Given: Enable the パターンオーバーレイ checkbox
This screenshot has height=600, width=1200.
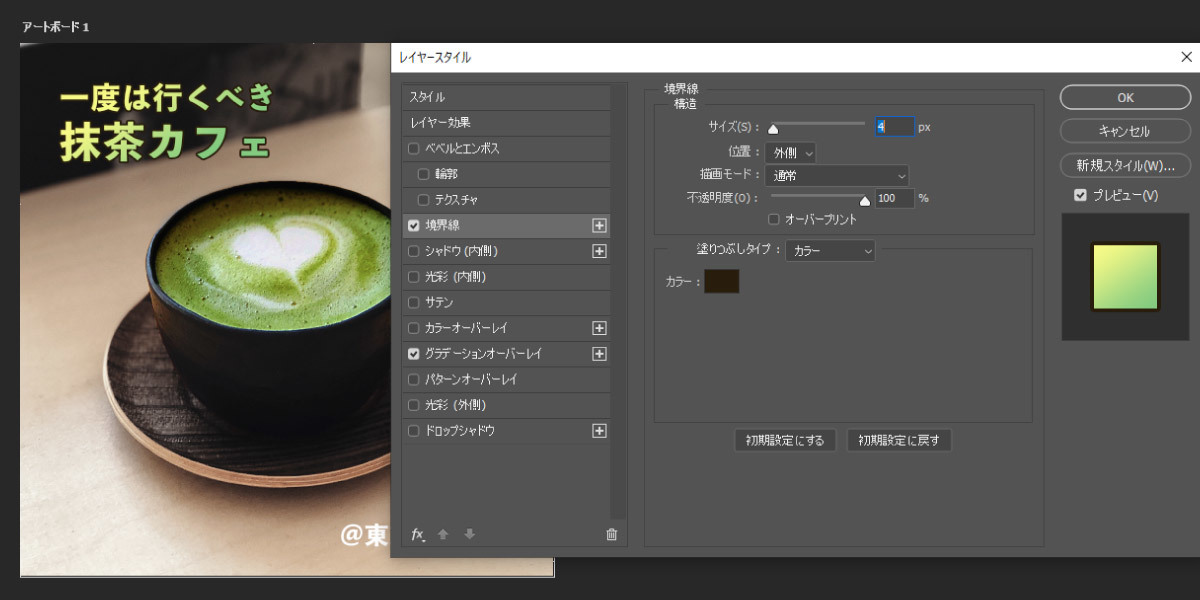Looking at the screenshot, I should pyautogui.click(x=414, y=380).
